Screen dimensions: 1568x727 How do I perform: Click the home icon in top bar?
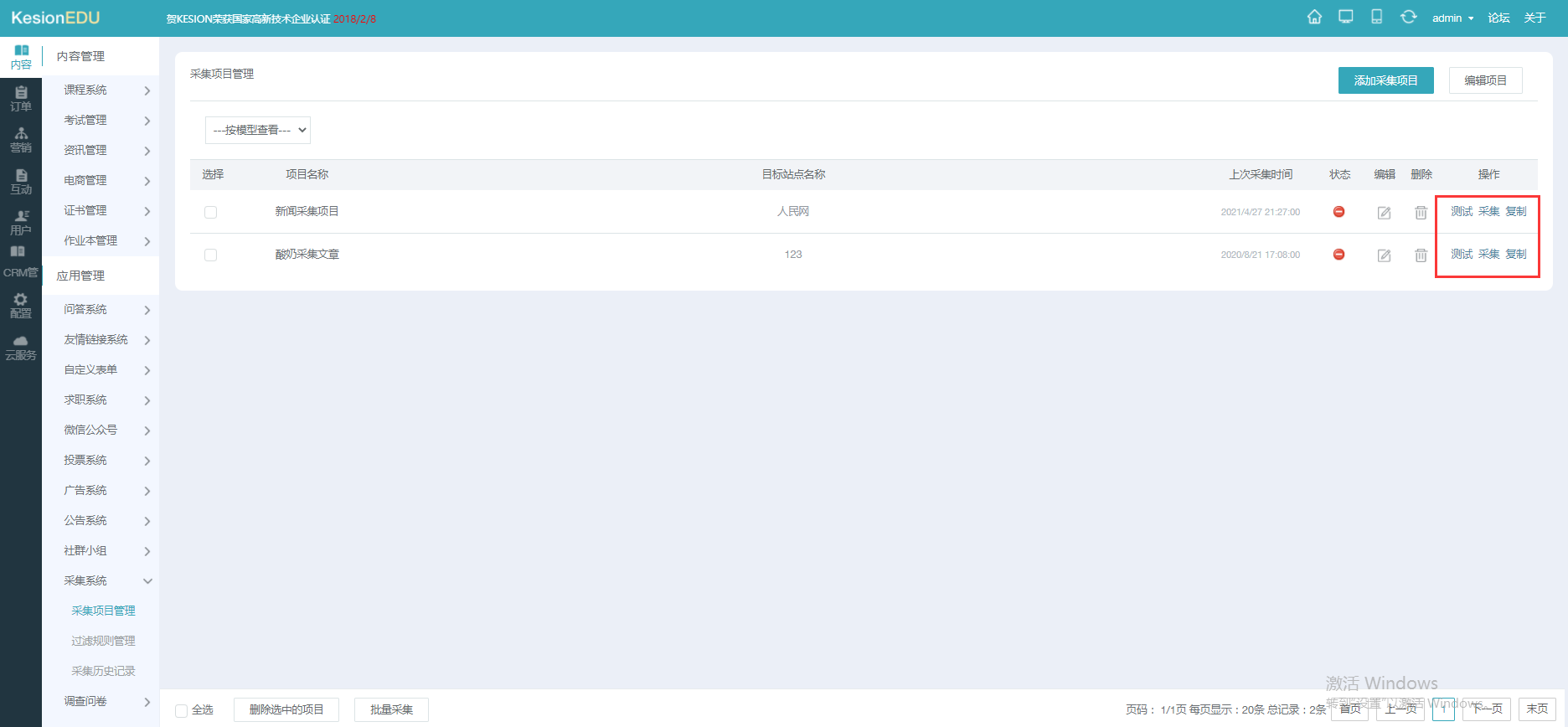pos(1314,18)
